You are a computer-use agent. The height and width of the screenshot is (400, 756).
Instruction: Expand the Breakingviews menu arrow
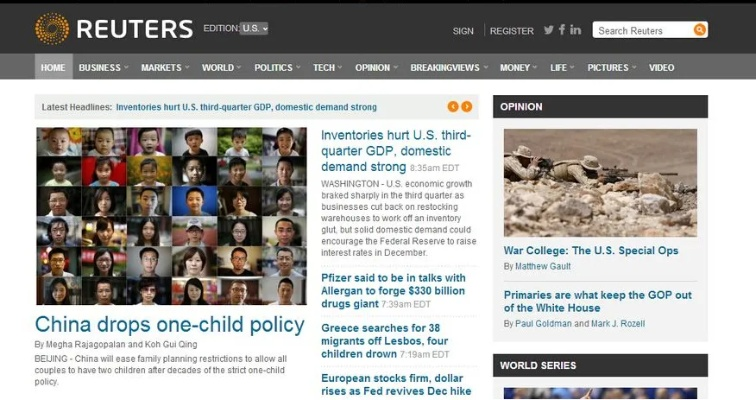tap(486, 67)
